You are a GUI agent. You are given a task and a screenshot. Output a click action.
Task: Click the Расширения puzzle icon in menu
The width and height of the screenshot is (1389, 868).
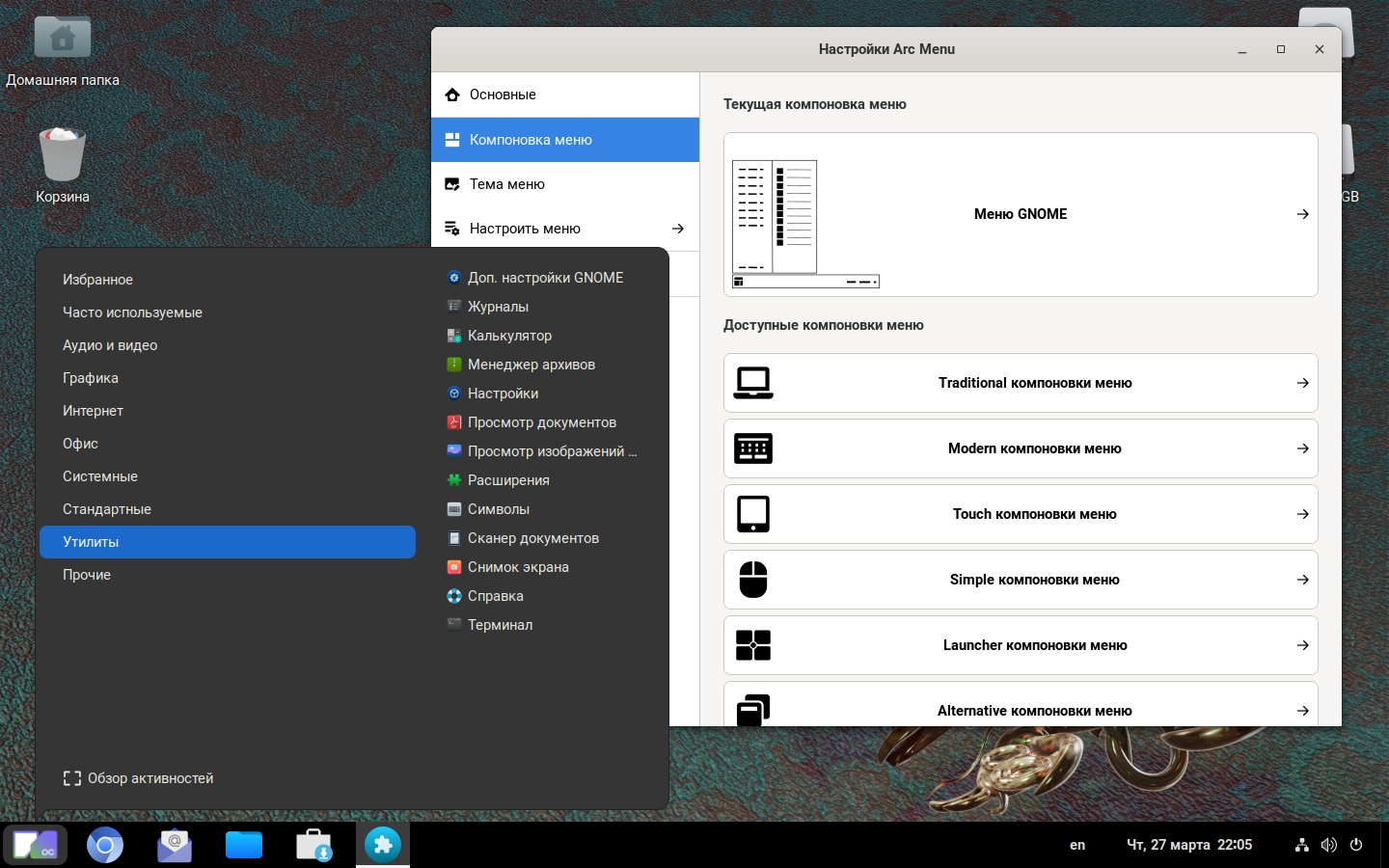pyautogui.click(x=454, y=480)
